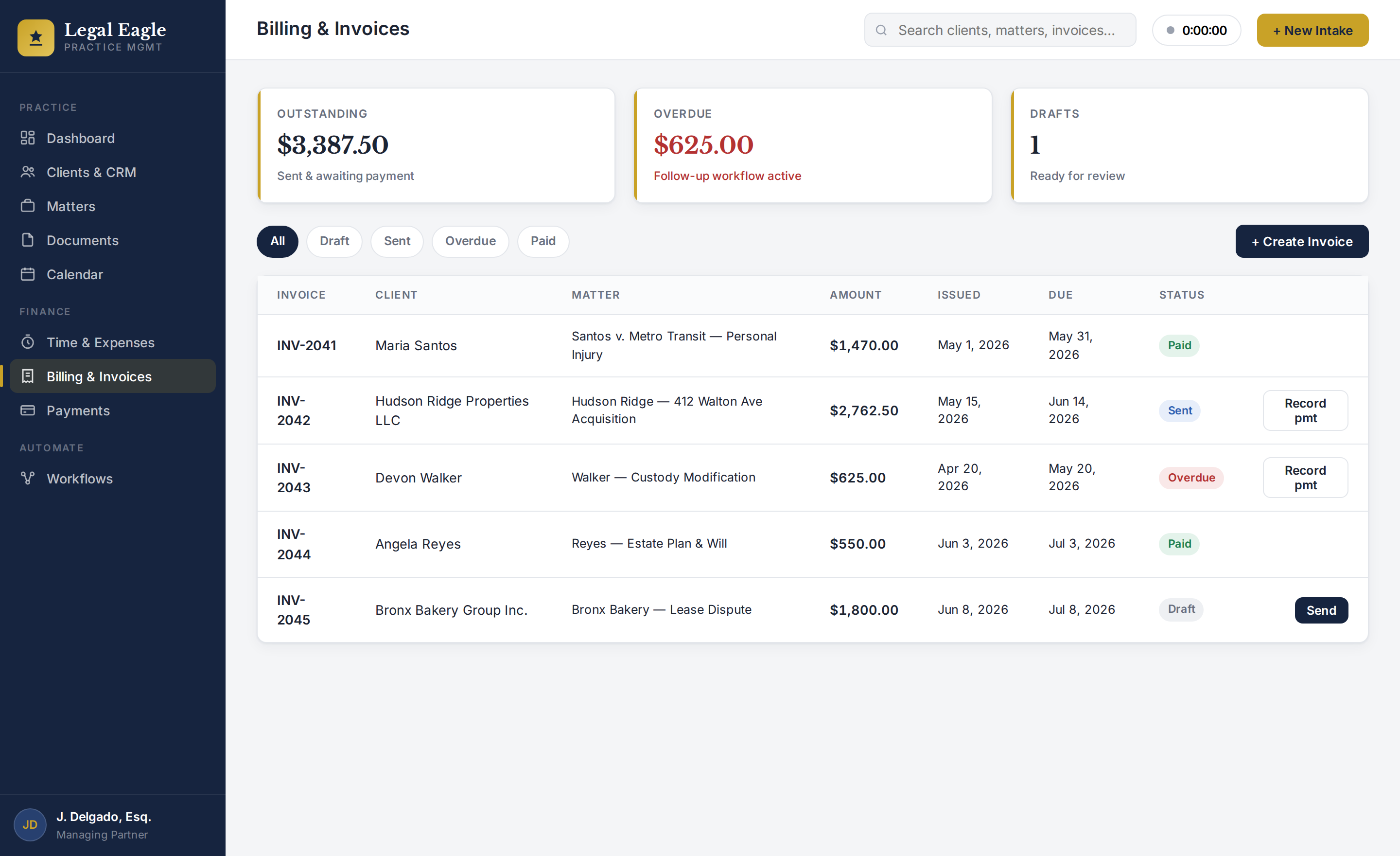Click the JD user avatar
The image size is (1400, 856).
[x=30, y=825]
